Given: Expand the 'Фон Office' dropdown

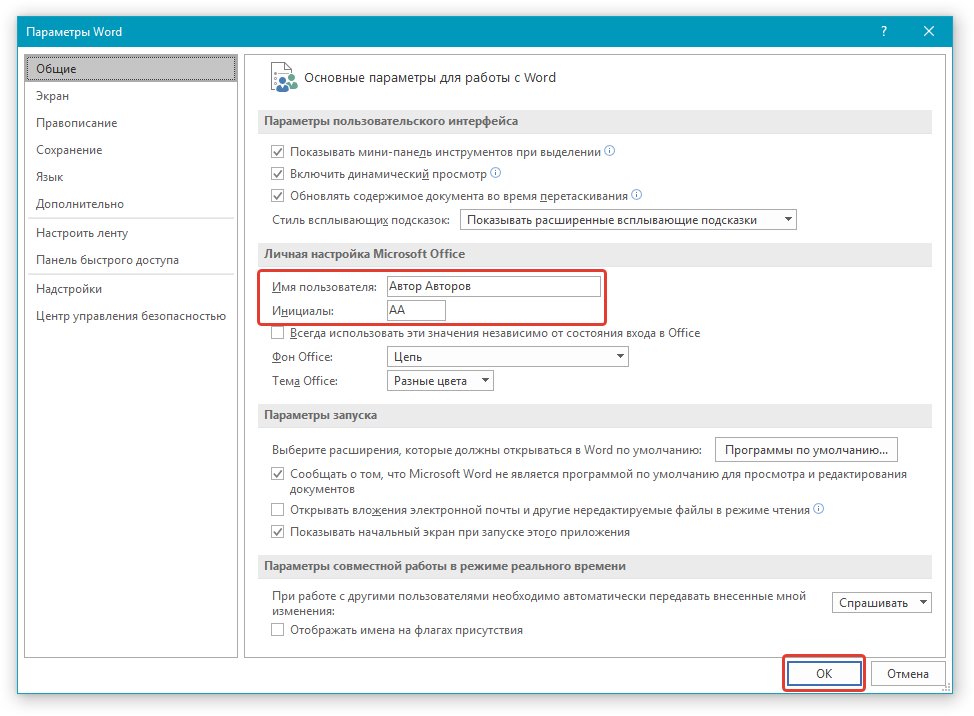Looking at the screenshot, I should pyautogui.click(x=507, y=357).
